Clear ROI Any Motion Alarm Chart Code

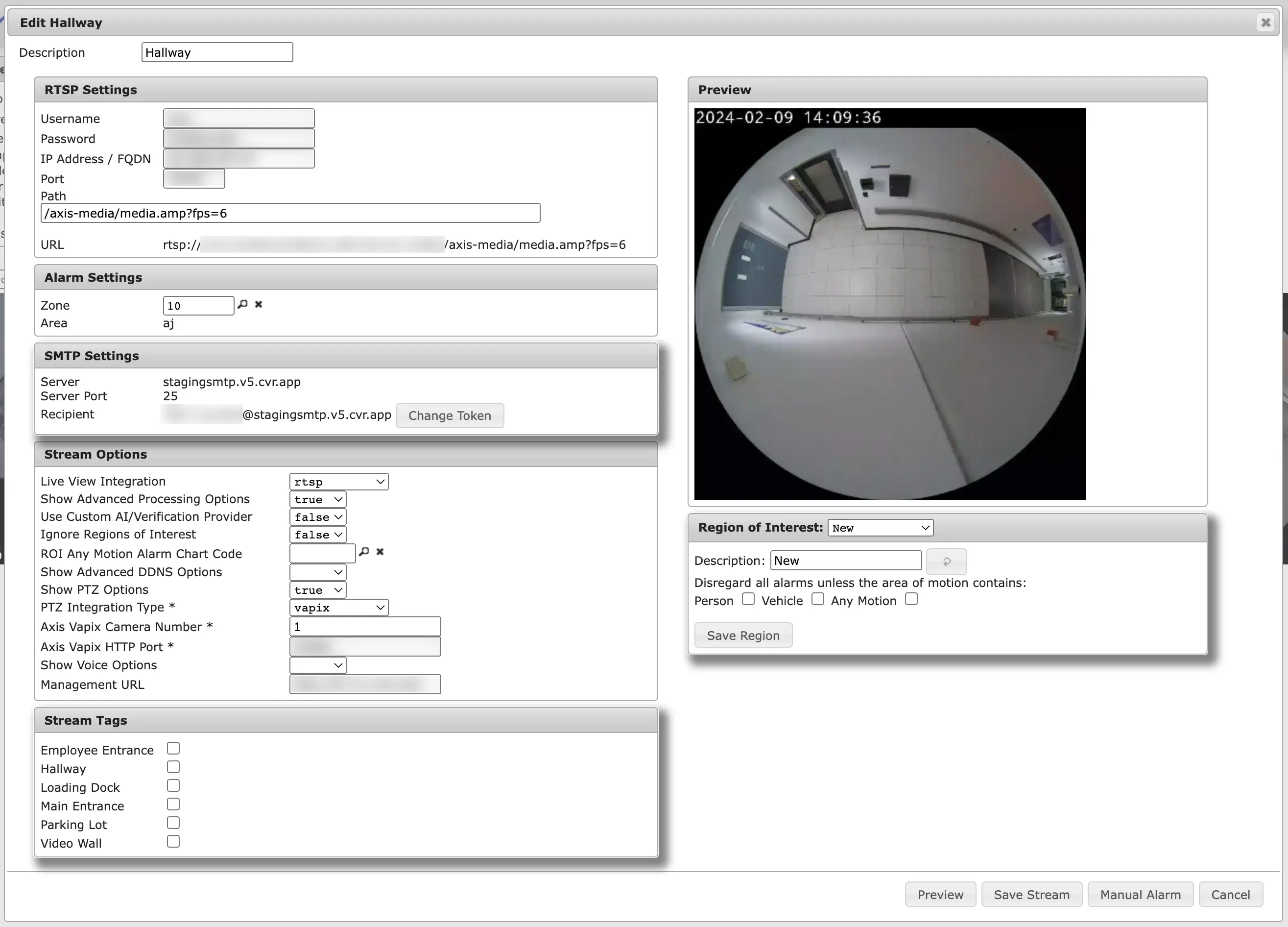[x=380, y=552]
